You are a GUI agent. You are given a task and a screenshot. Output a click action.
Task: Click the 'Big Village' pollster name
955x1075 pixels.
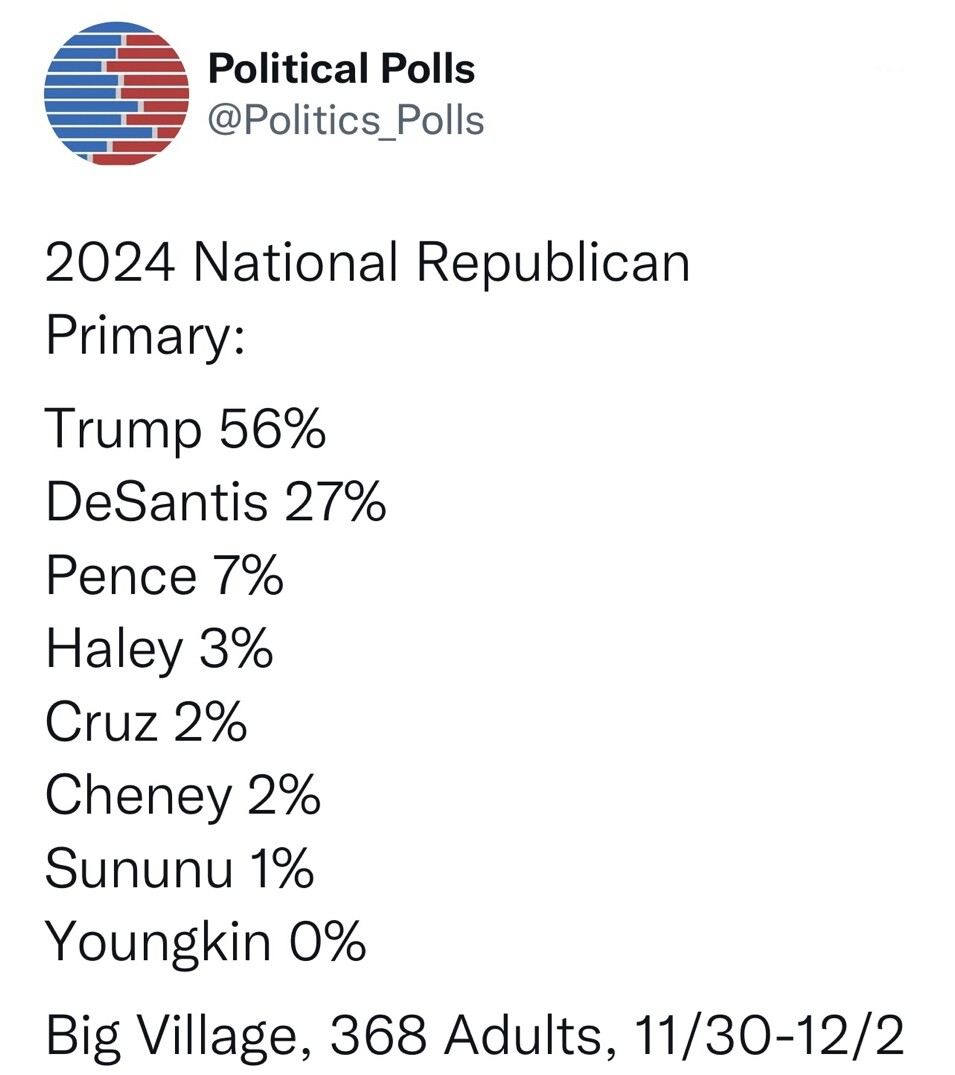click(x=172, y=1035)
